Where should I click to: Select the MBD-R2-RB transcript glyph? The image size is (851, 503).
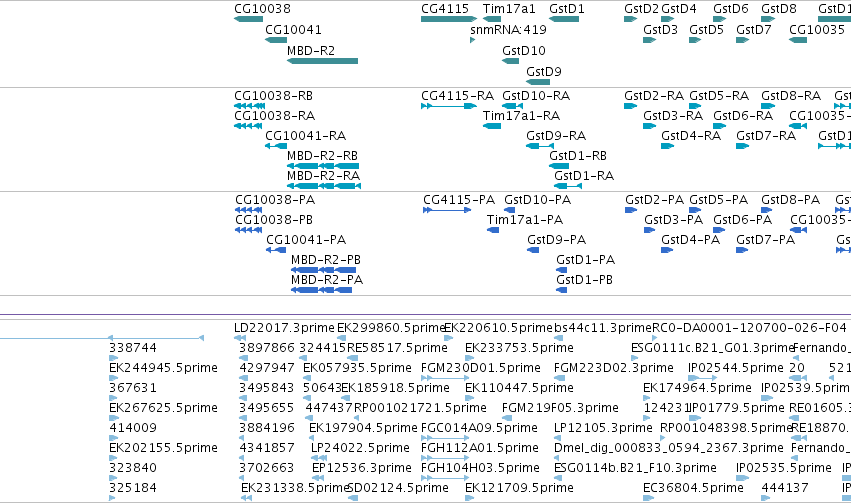point(323,166)
